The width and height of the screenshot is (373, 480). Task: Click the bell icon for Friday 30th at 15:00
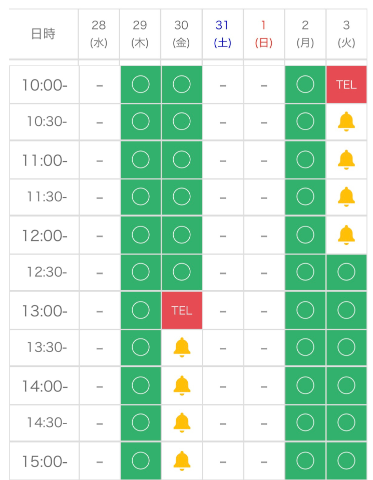point(182,461)
